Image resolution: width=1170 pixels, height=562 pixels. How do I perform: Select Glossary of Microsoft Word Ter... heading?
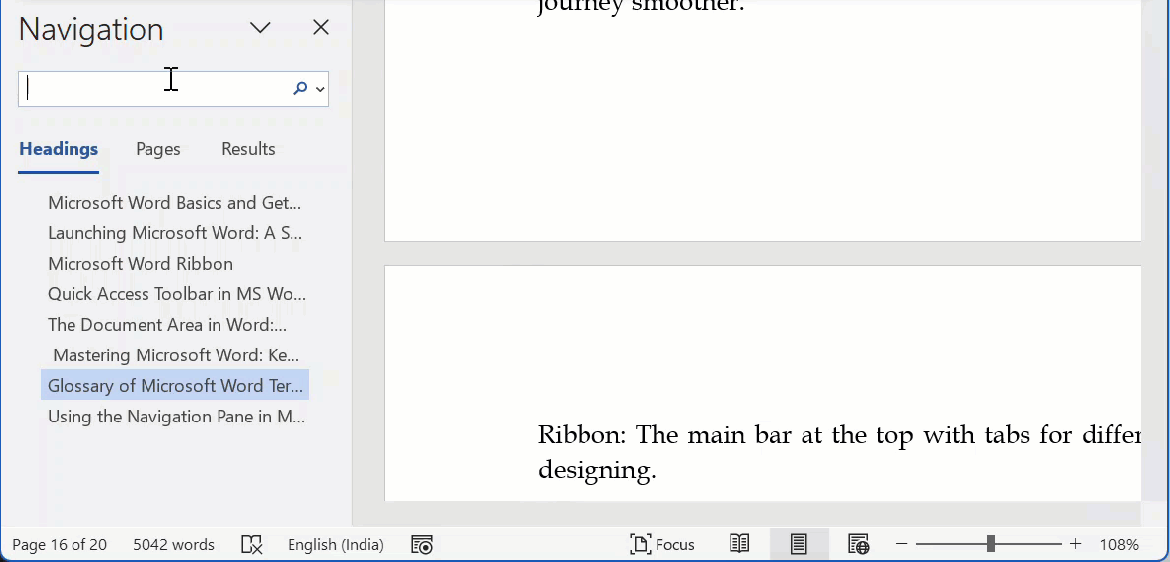[x=175, y=385]
